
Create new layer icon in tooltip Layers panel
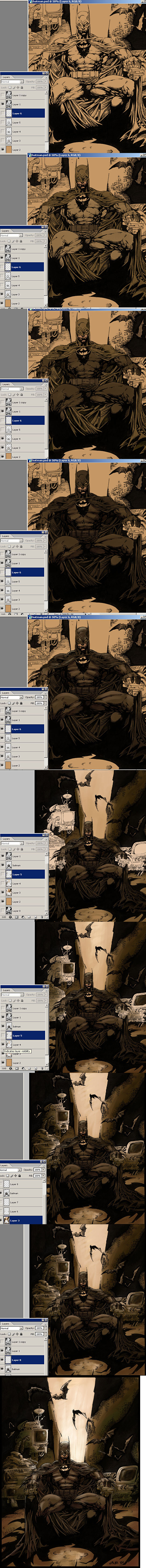point(36,1068)
